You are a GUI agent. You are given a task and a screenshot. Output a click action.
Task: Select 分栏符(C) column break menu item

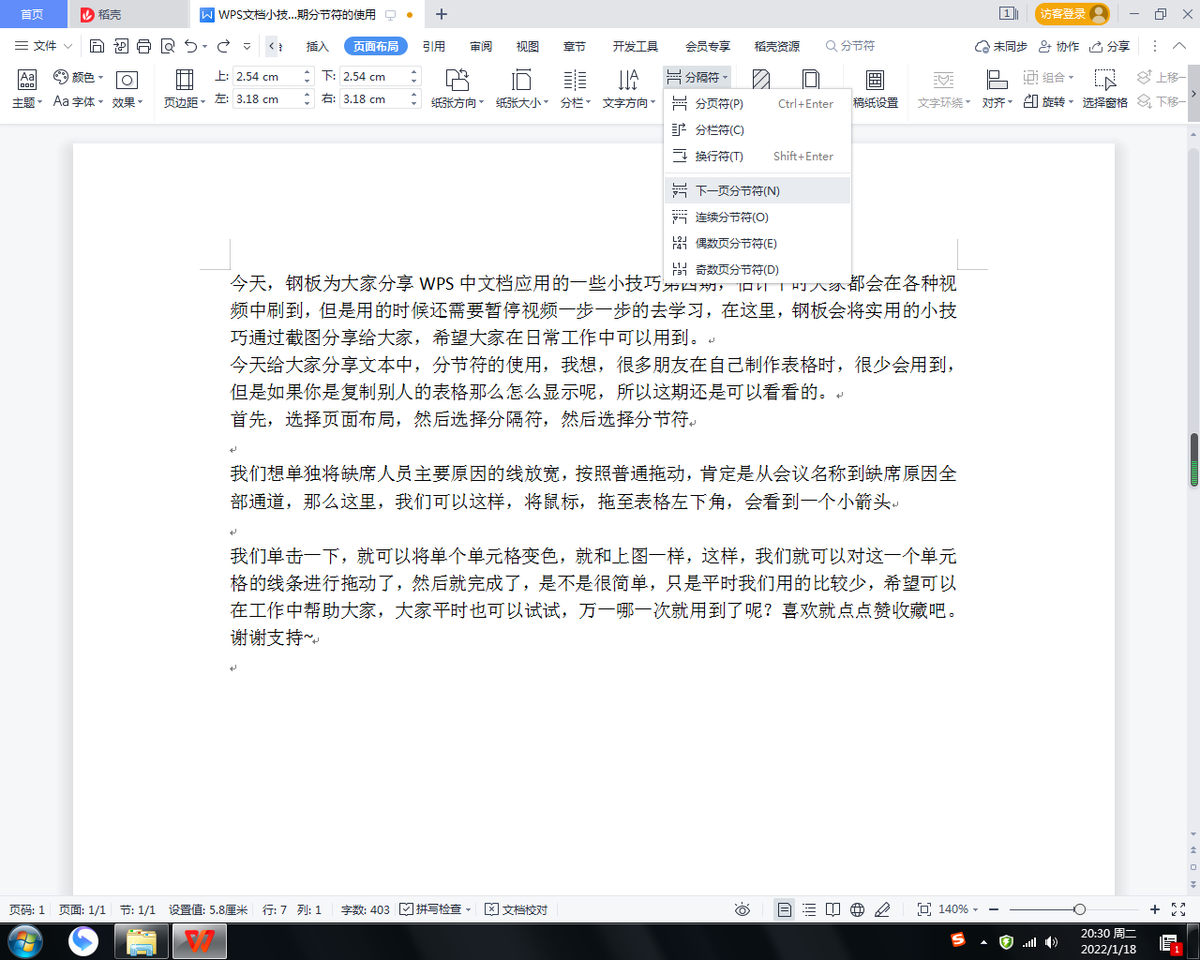[757, 130]
